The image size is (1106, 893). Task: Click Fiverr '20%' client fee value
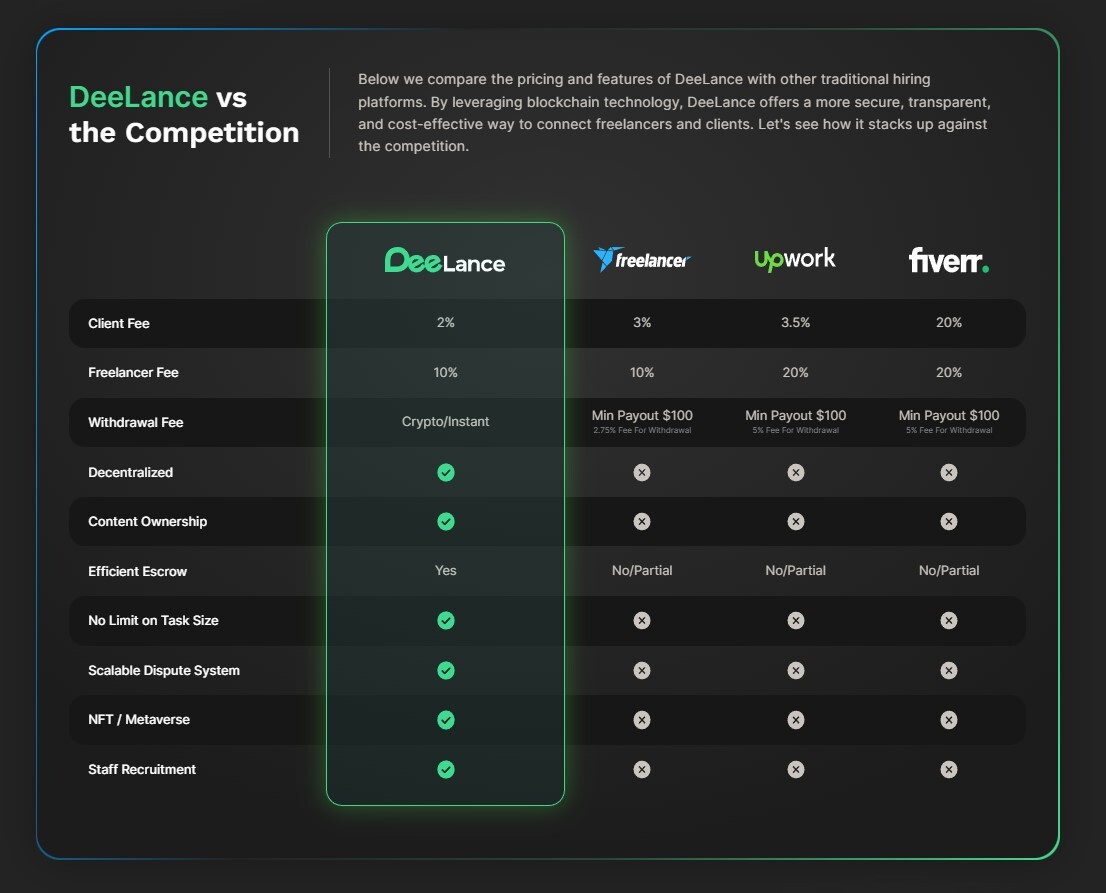pyautogui.click(x=949, y=322)
